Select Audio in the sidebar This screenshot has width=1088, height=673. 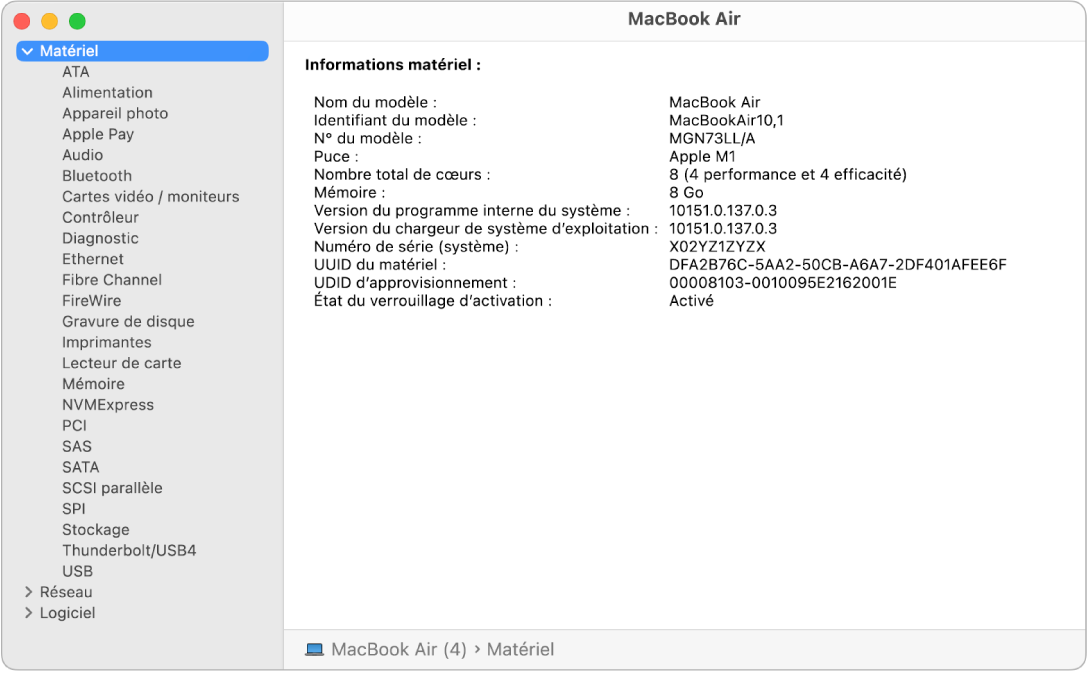click(83, 155)
